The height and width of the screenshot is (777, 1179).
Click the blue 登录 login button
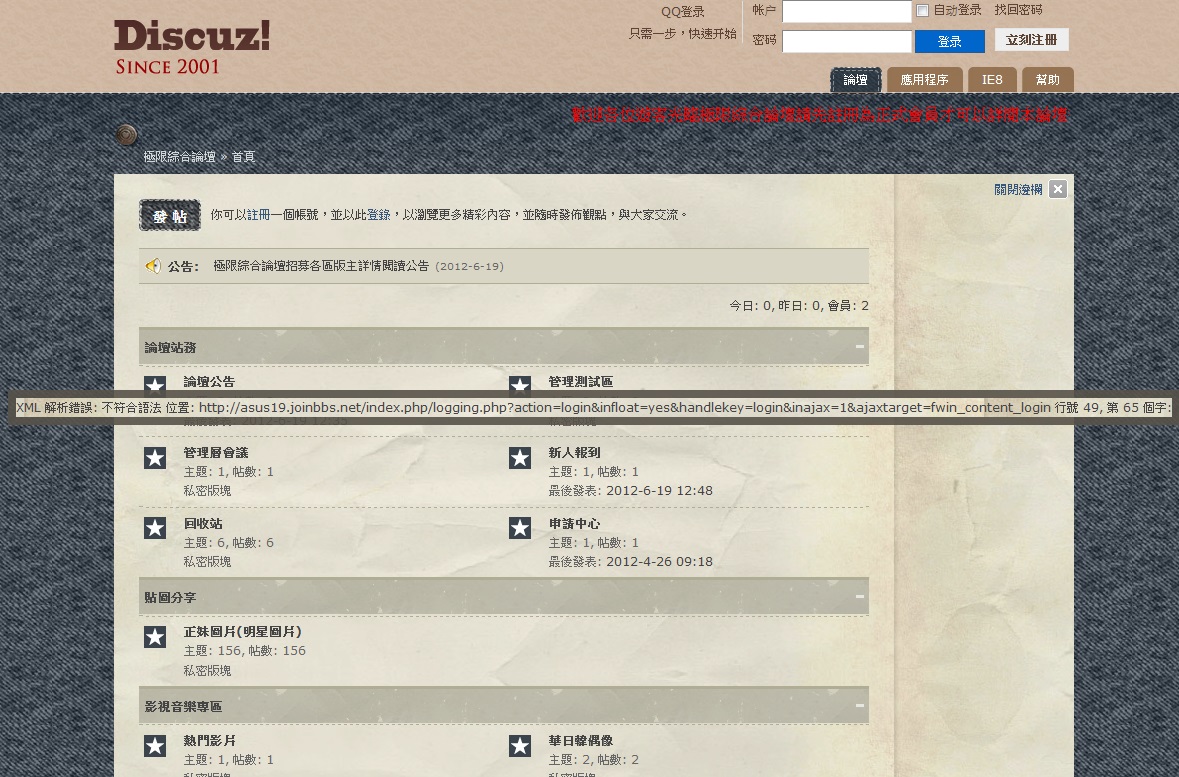point(950,41)
